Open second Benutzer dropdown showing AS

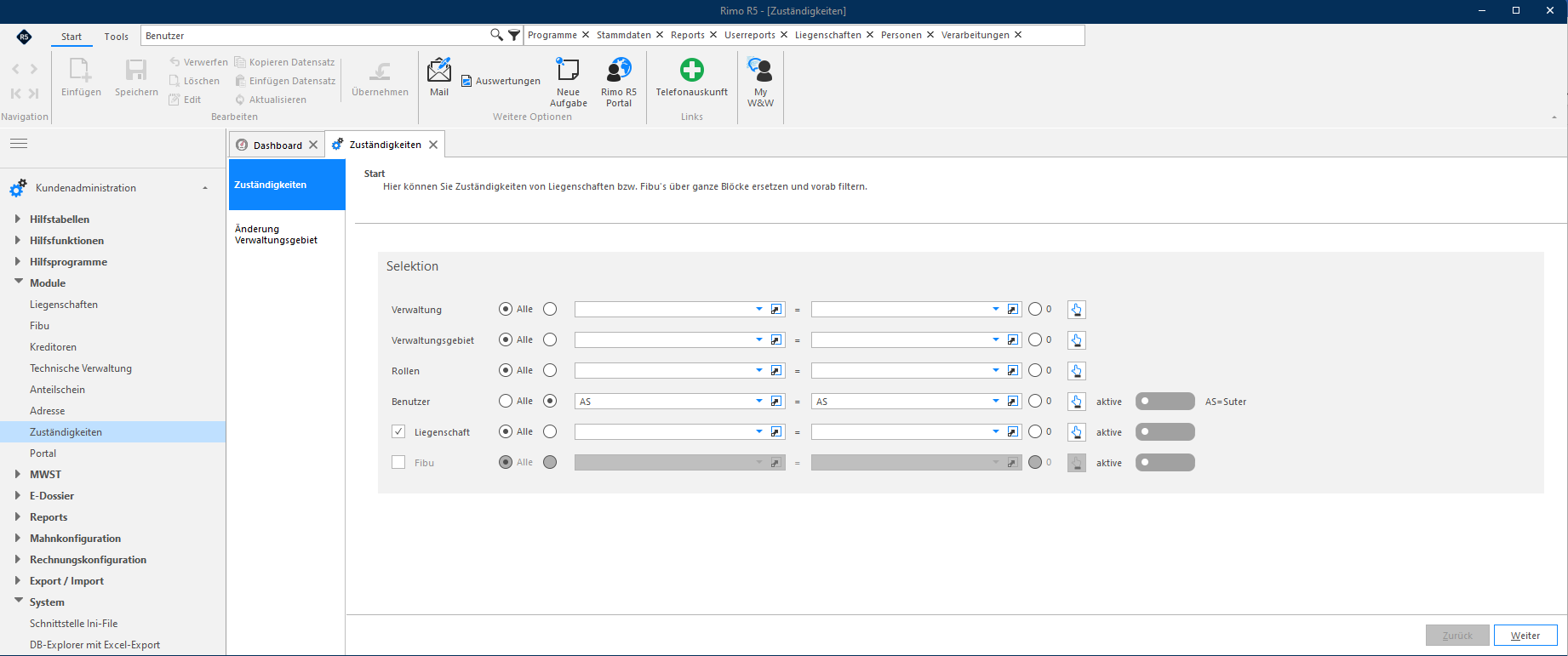click(x=996, y=402)
